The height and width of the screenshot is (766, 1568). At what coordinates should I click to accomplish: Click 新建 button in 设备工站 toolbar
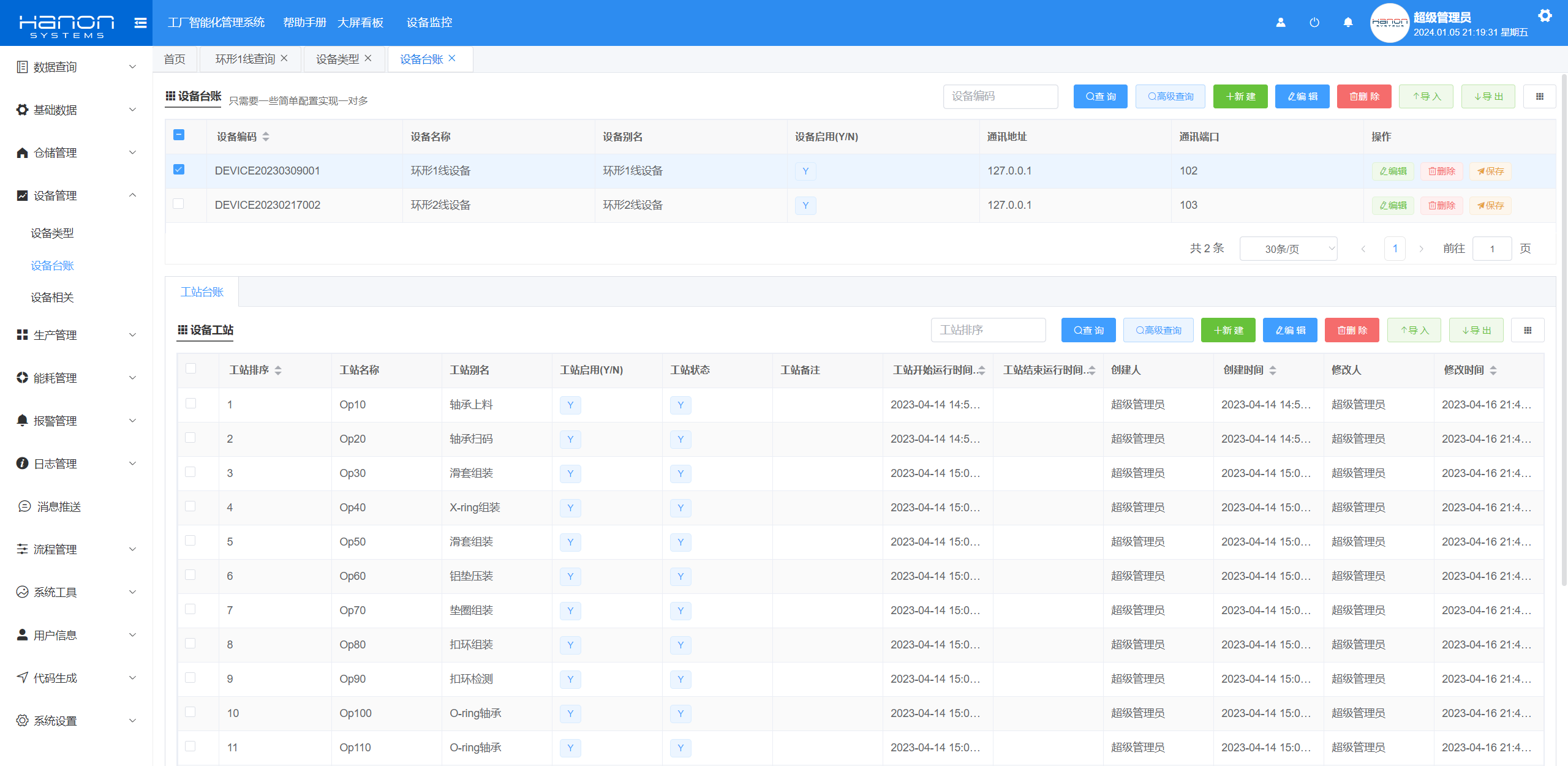click(x=1228, y=330)
